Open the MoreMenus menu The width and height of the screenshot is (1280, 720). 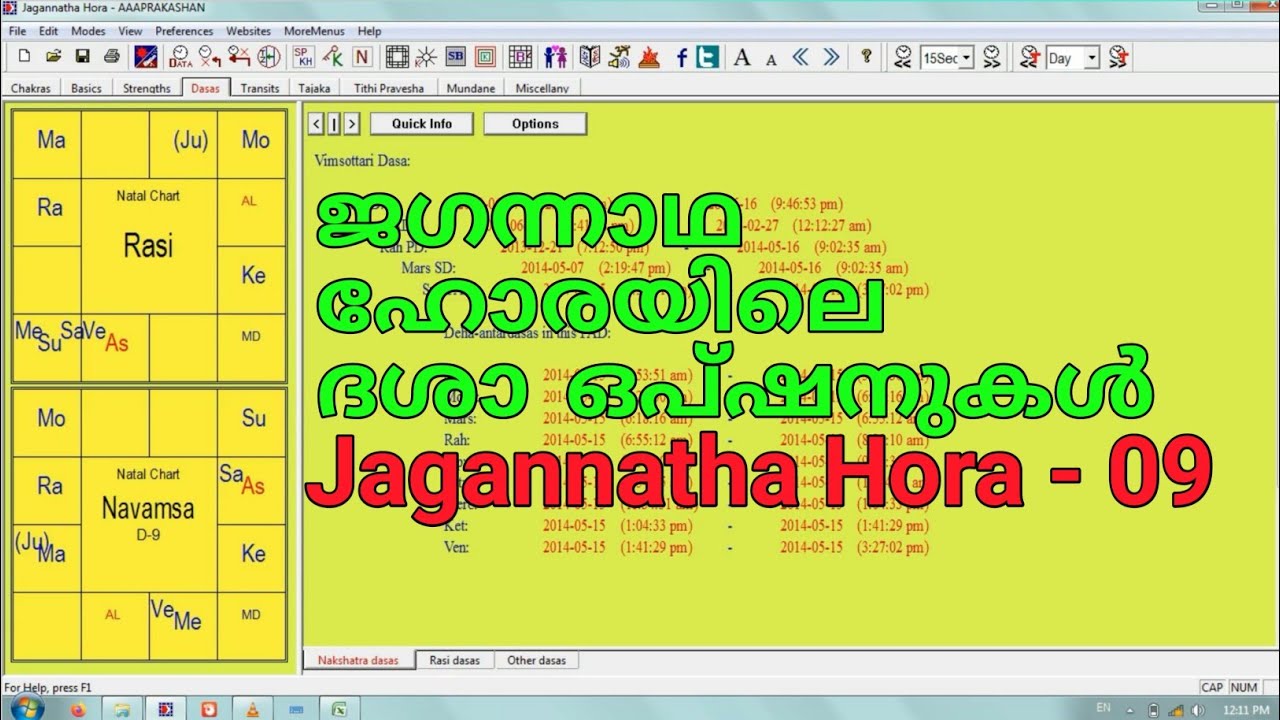coord(314,31)
